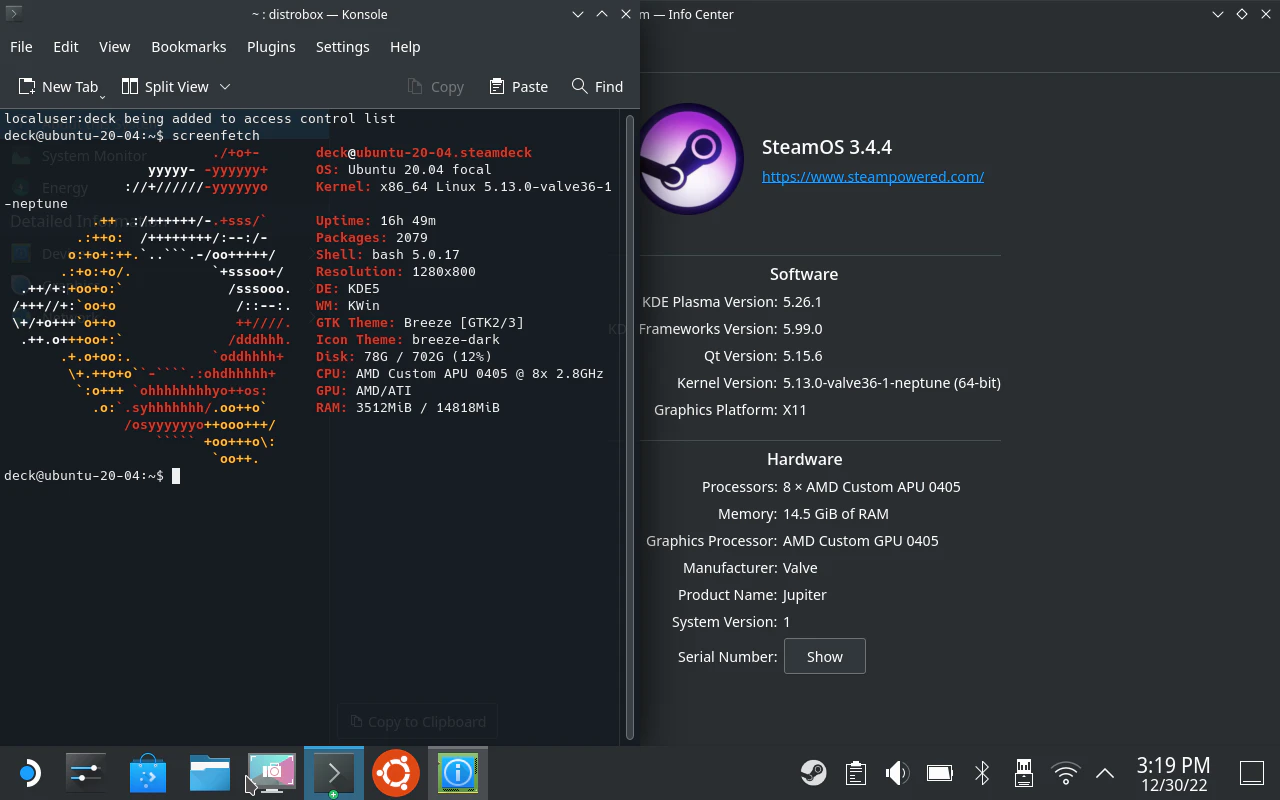This screenshot has width=1280, height=800.
Task: Click the Konsole vertical scrollbar
Action: pyautogui.click(x=630, y=425)
